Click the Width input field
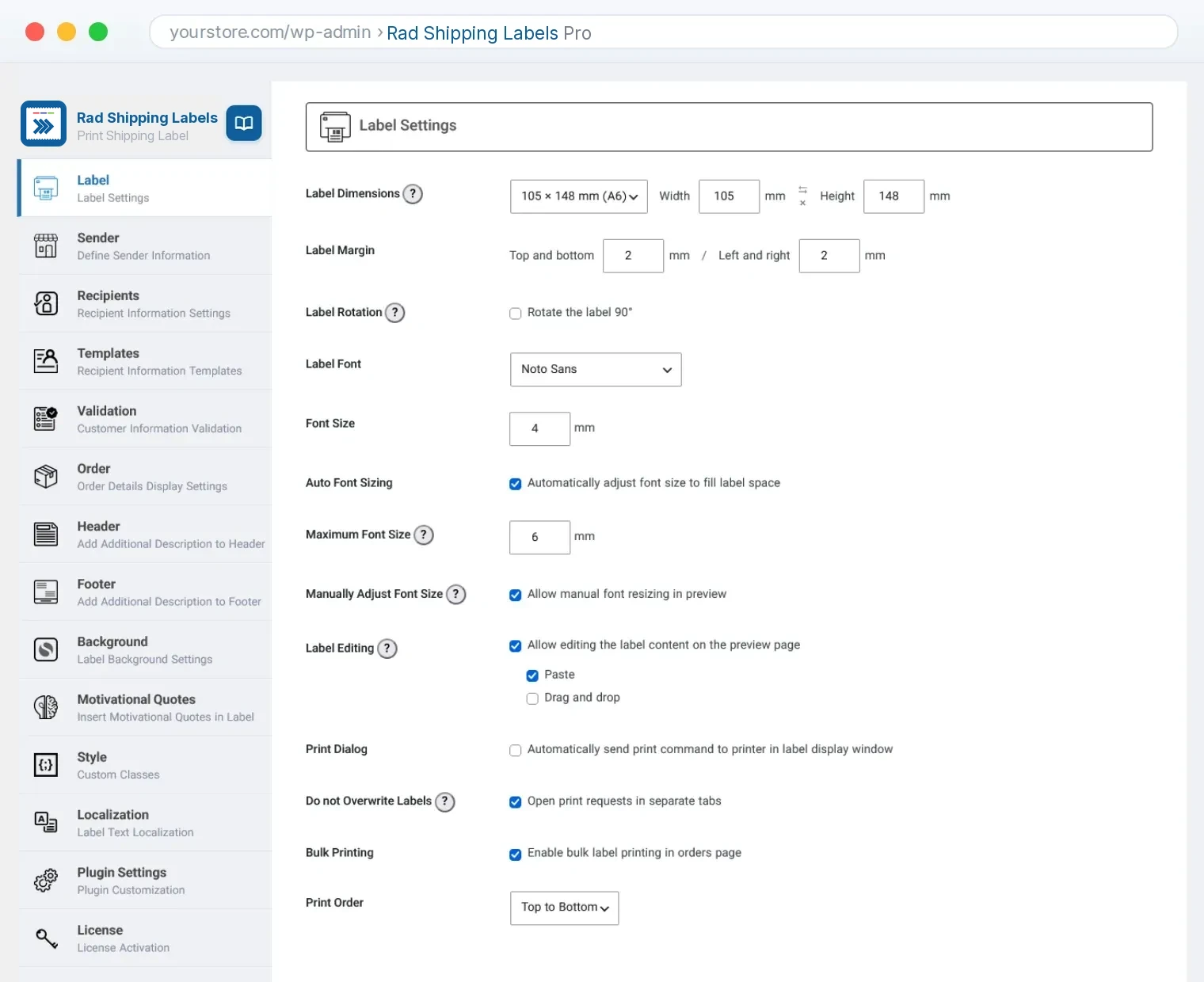Viewport: 1204px width, 982px height. coord(730,196)
